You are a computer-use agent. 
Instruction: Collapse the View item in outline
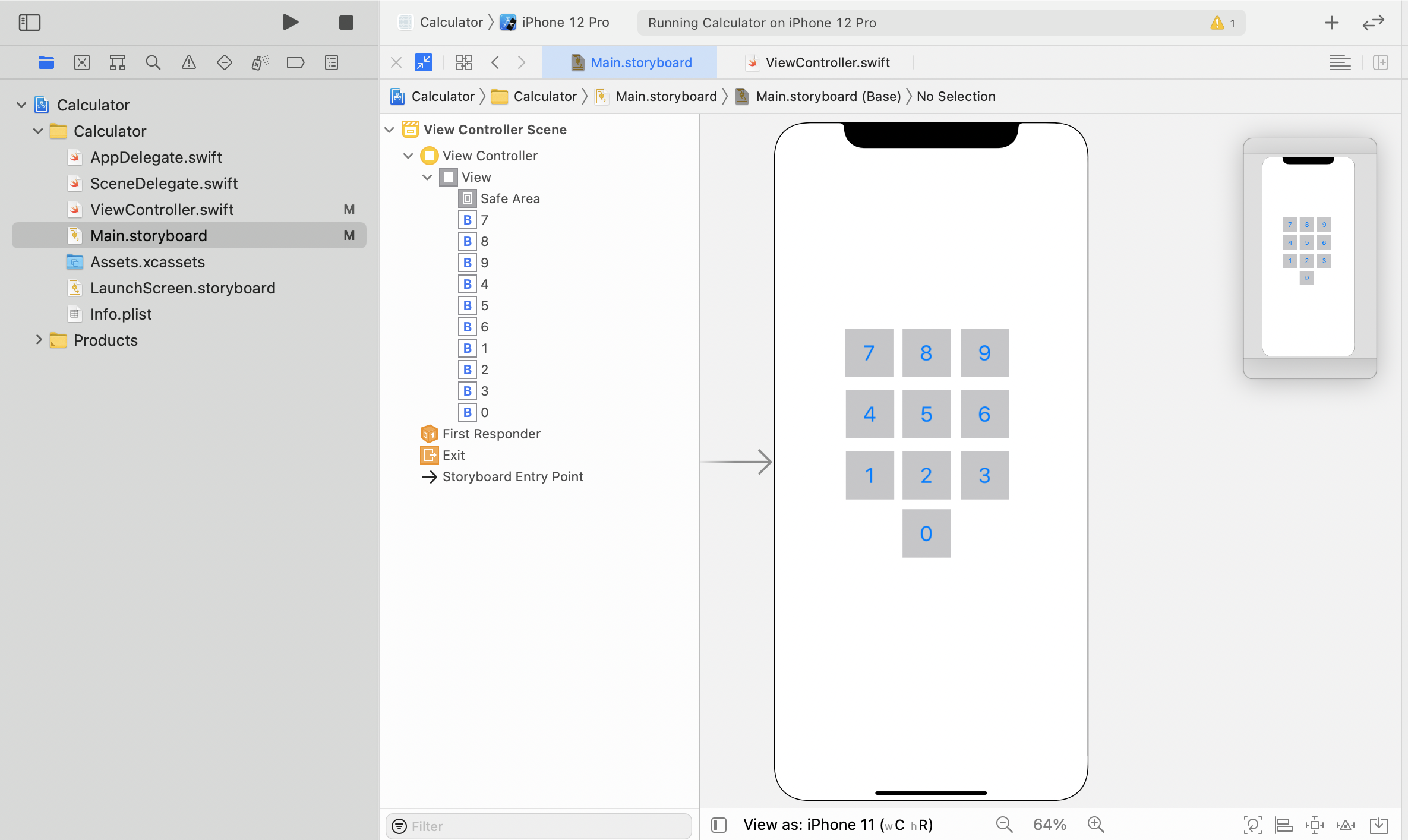pyautogui.click(x=427, y=177)
